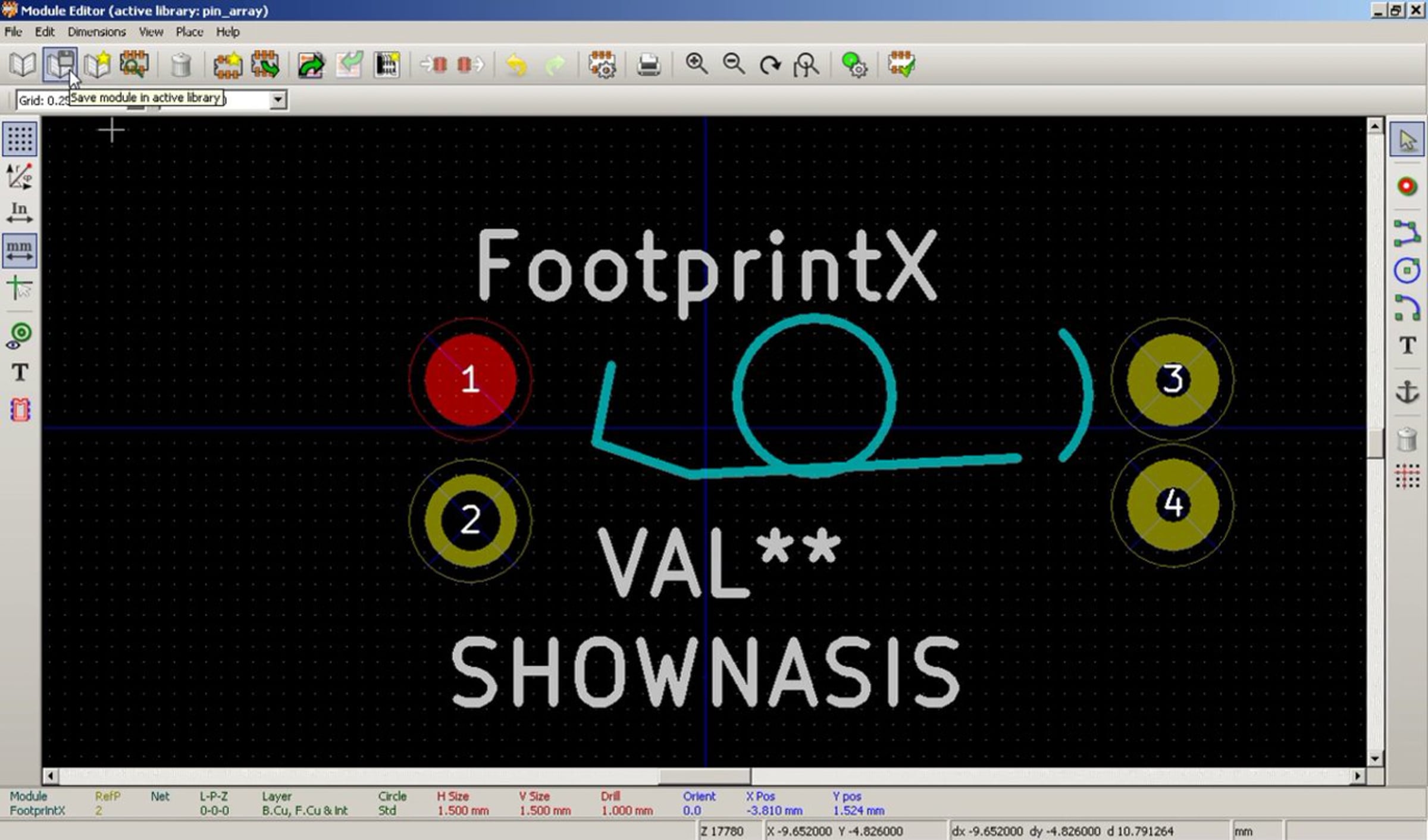The width and height of the screenshot is (1428, 840).
Task: Toggle millimeter units button
Action: pos(20,250)
